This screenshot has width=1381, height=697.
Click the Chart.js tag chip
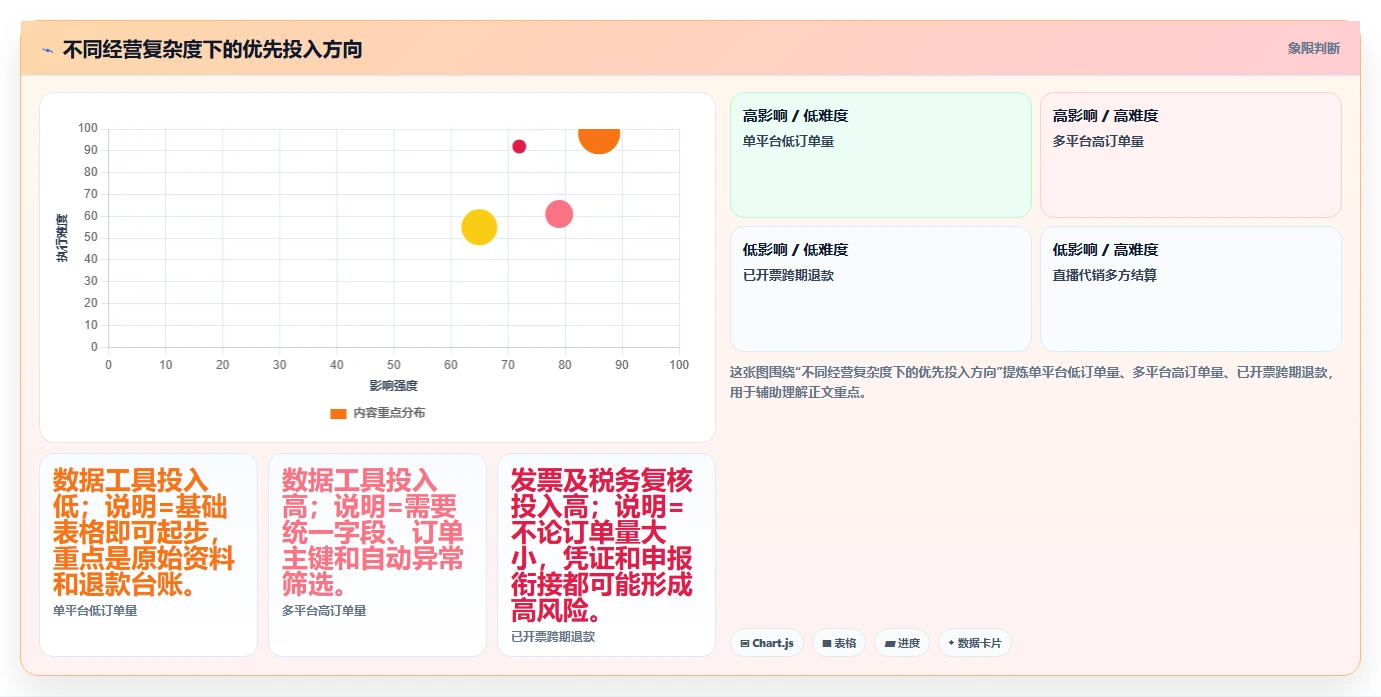pos(766,643)
